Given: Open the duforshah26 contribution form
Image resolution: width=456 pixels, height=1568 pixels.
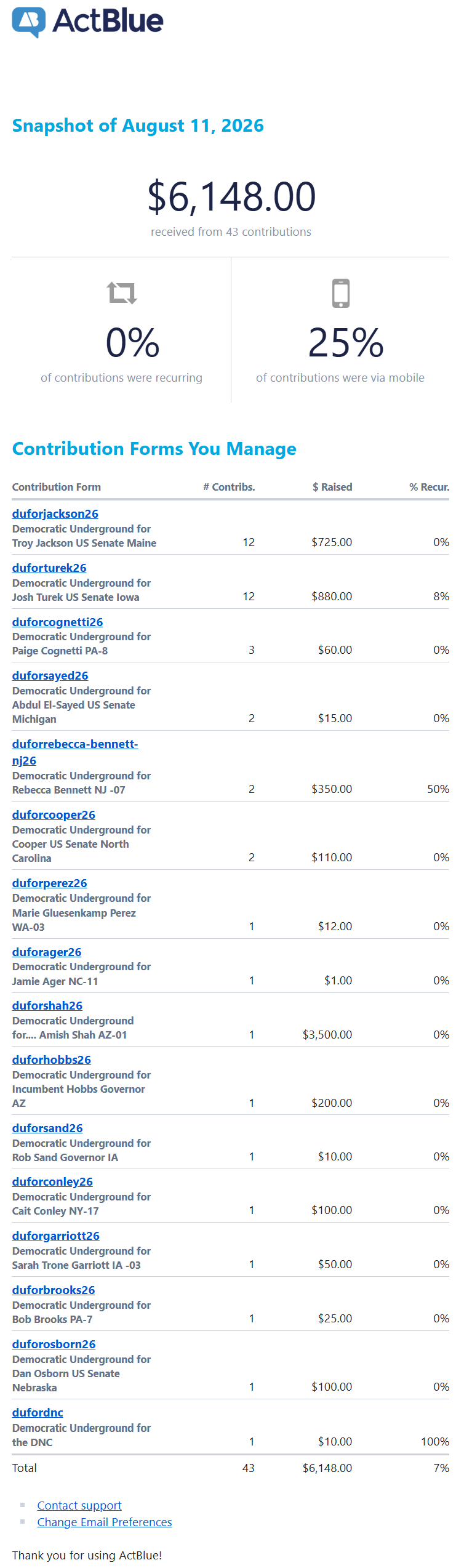Looking at the screenshot, I should 47,1005.
